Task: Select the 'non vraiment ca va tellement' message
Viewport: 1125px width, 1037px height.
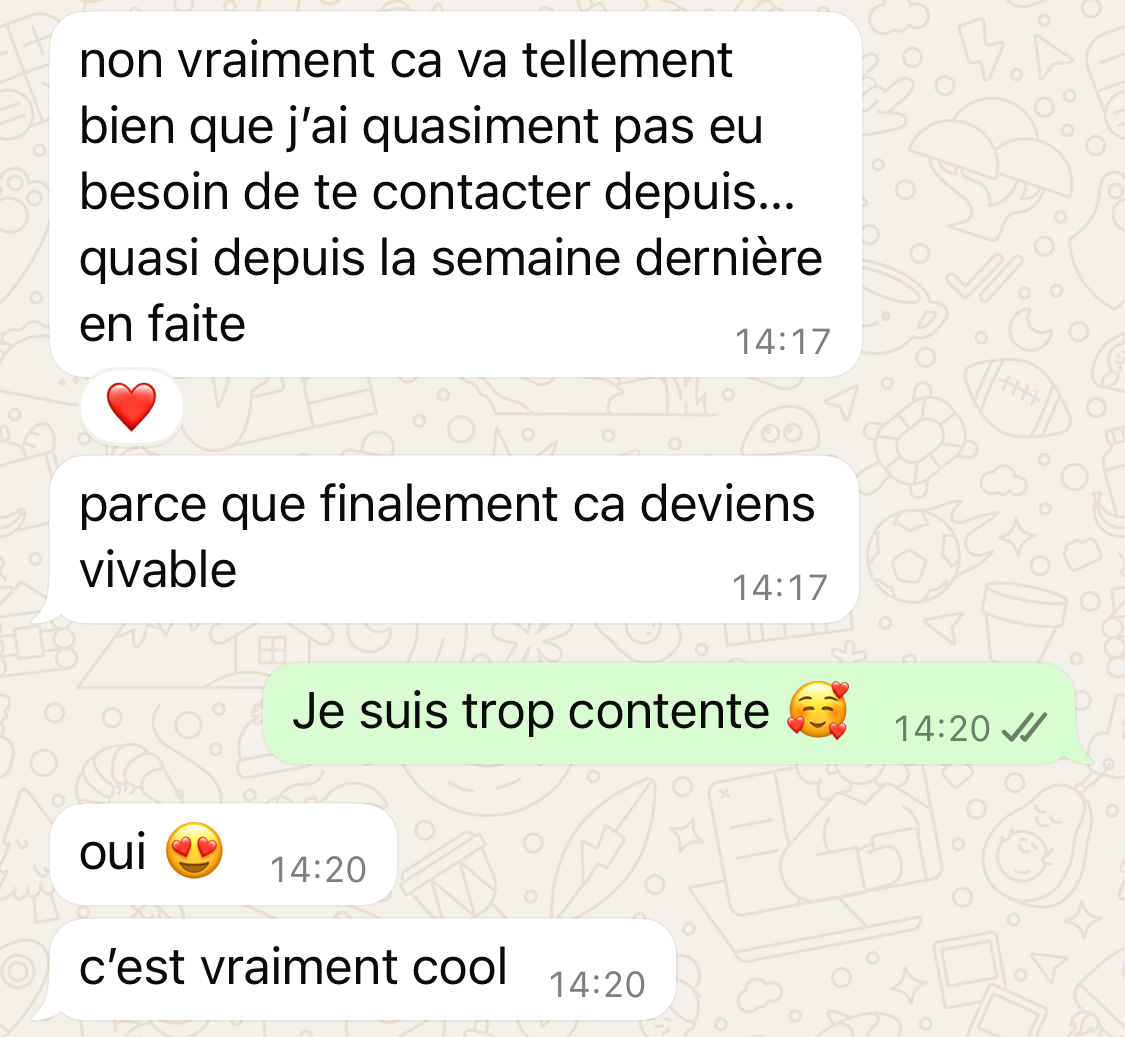Action: (x=456, y=194)
